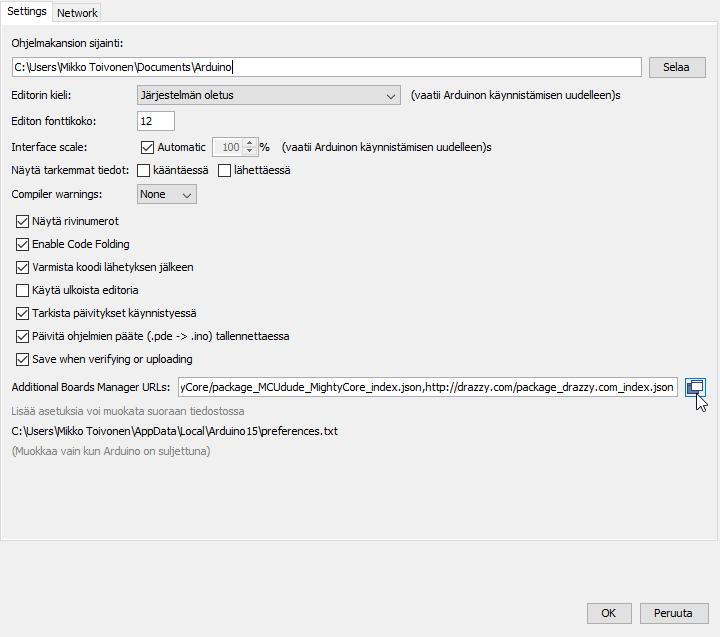Increase interface scale with up stepper arrow

(x=249, y=143)
